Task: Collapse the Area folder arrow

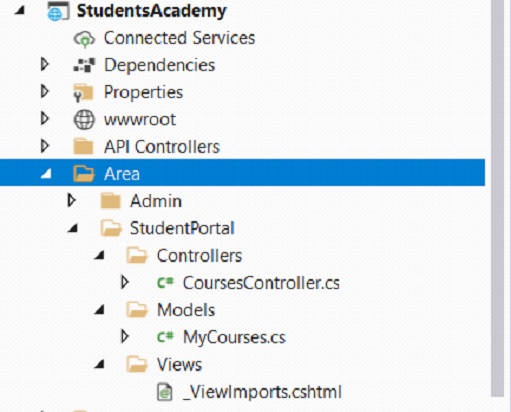Action: (x=46, y=174)
